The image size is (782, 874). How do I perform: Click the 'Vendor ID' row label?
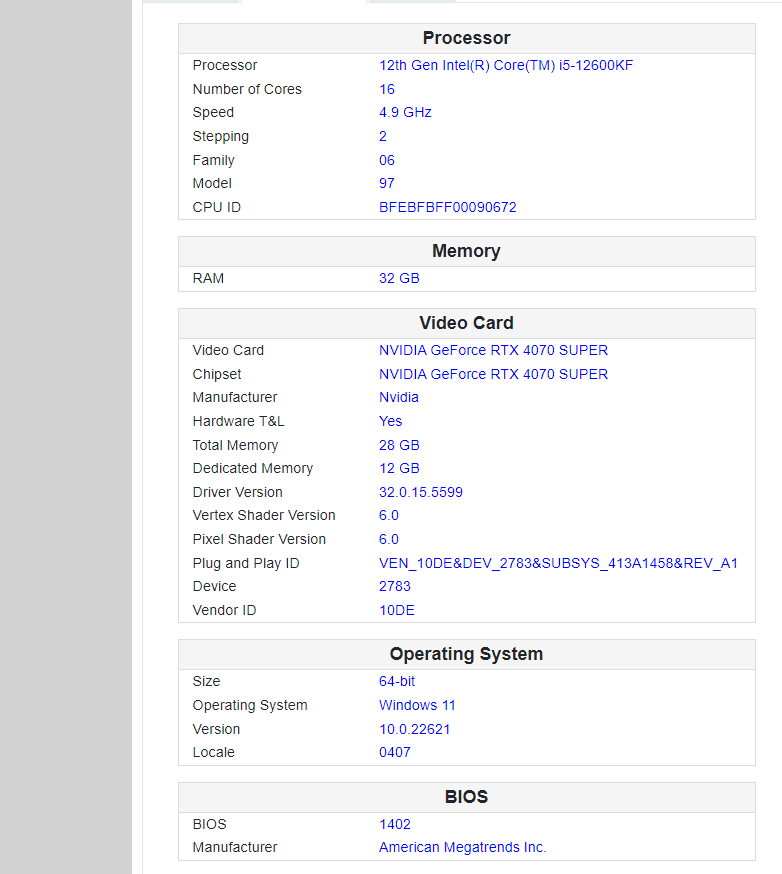tap(224, 610)
